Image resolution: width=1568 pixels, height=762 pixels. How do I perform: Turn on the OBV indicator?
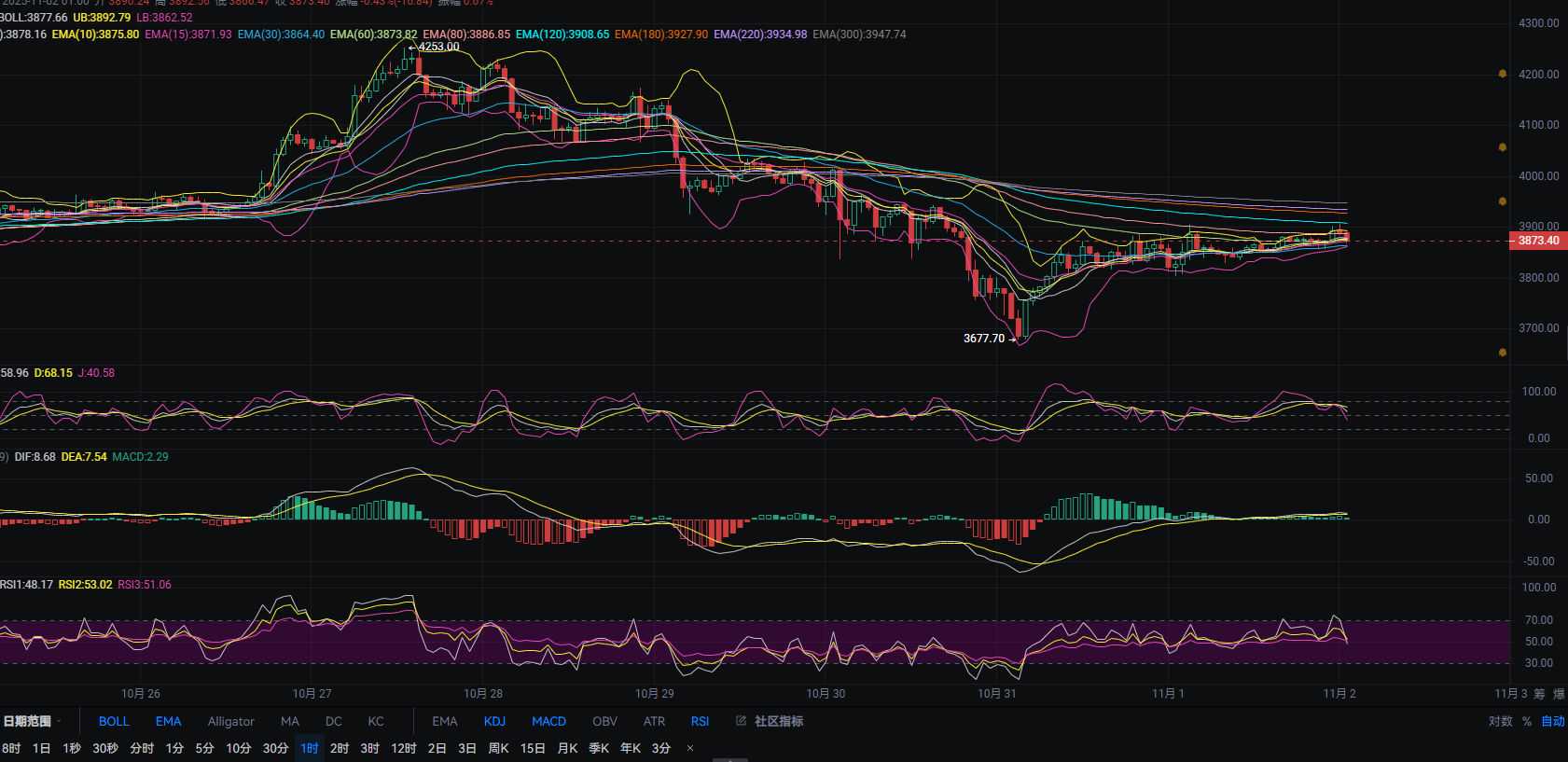coord(604,721)
